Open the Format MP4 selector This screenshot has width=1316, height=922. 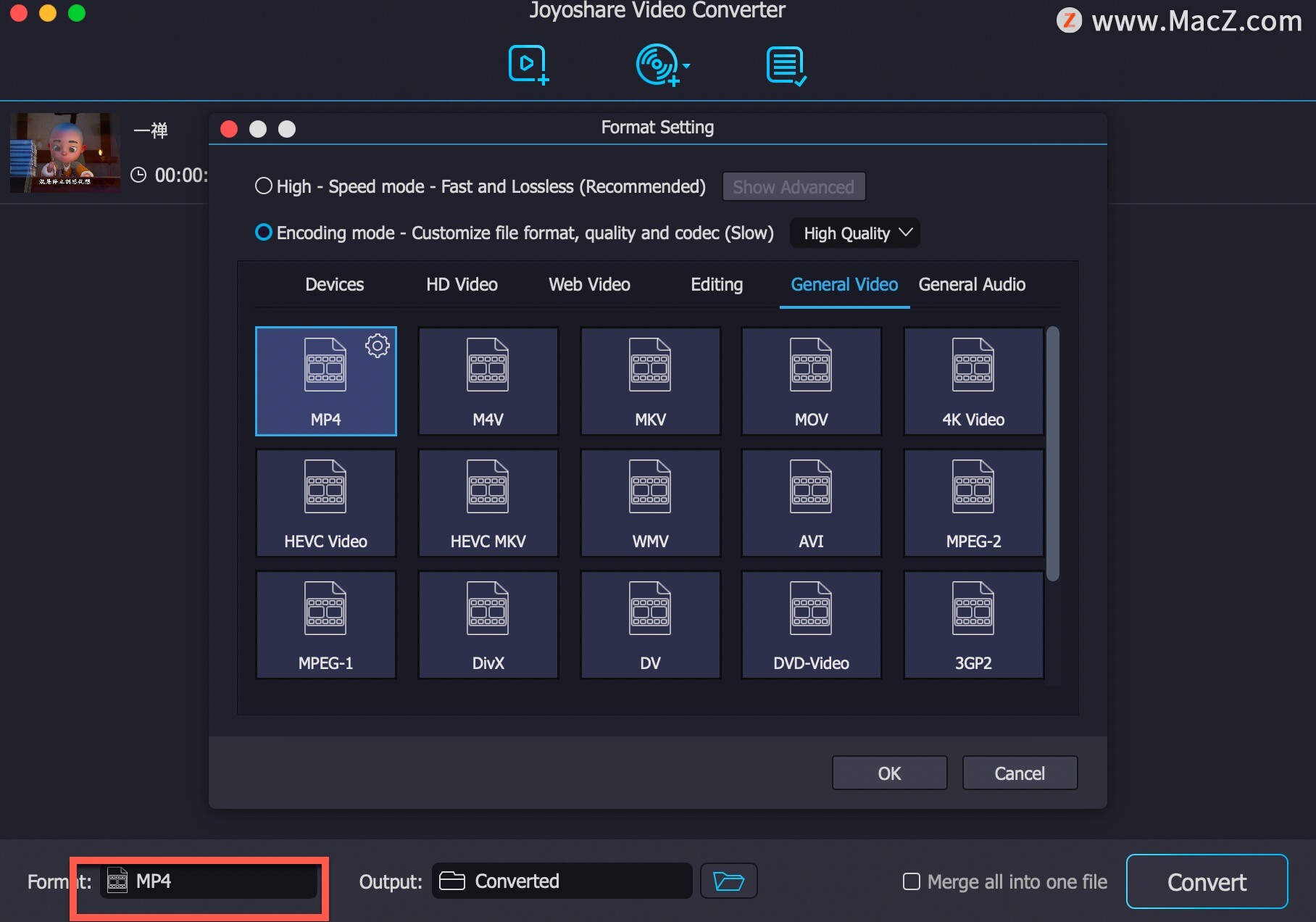coord(209,881)
